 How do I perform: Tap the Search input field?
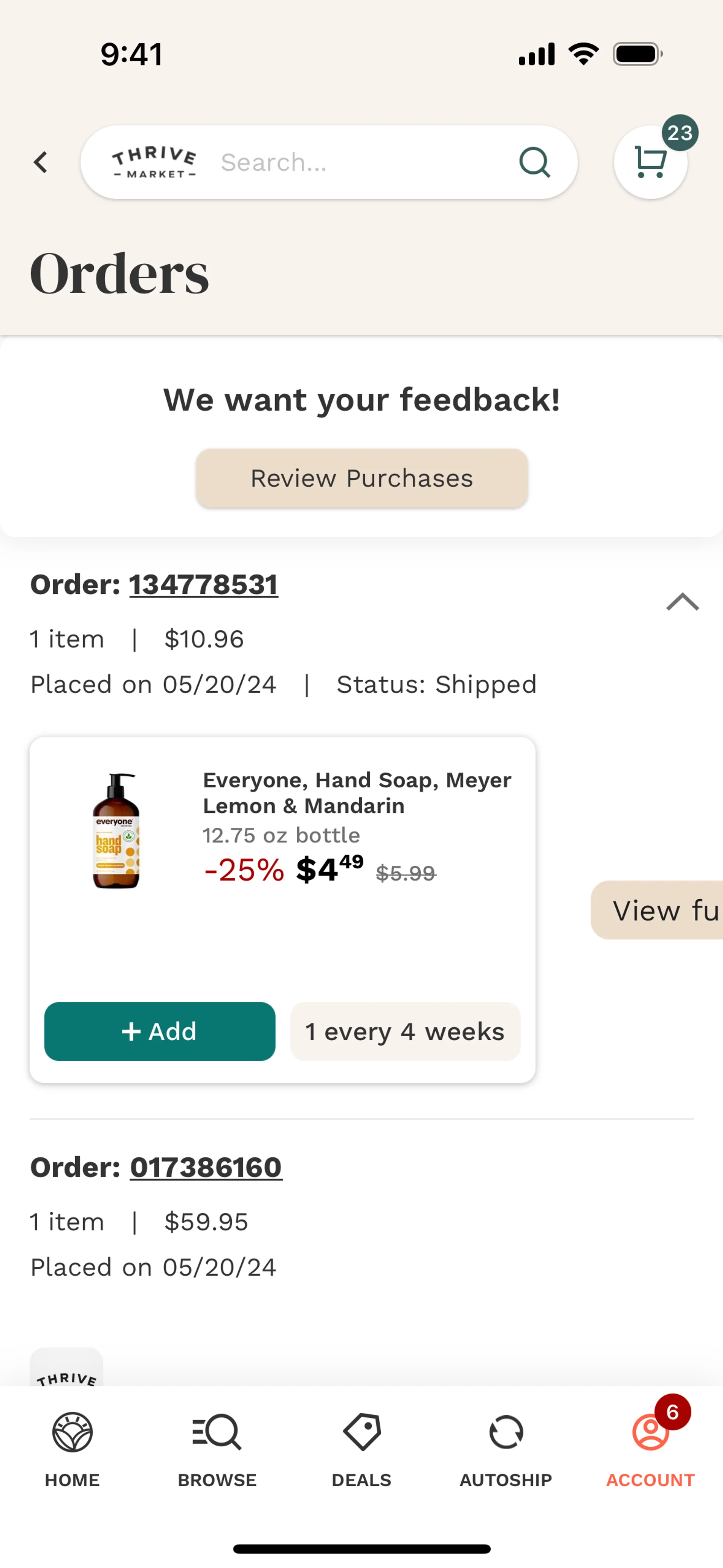359,162
